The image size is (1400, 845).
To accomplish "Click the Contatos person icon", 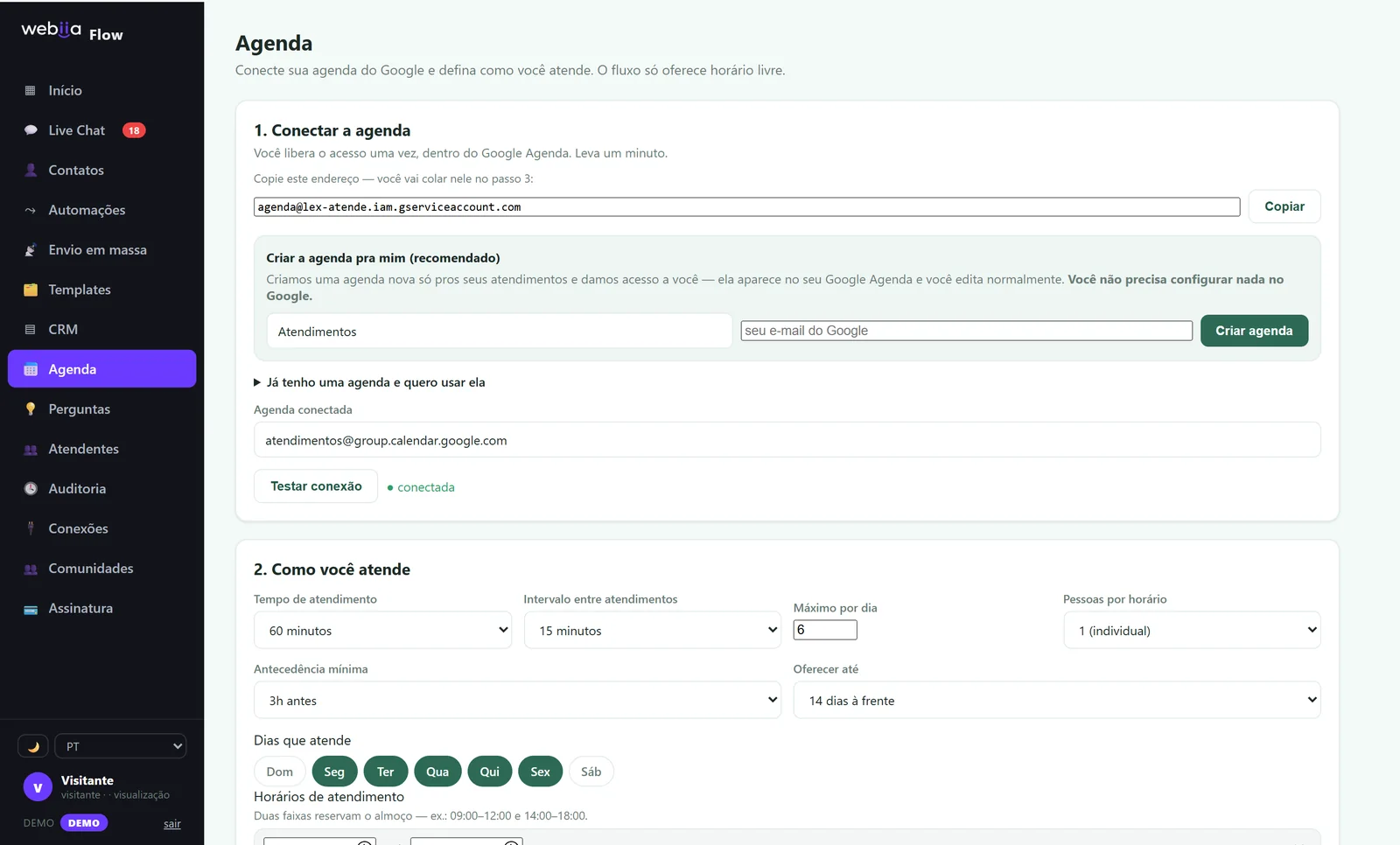I will 31,171.
